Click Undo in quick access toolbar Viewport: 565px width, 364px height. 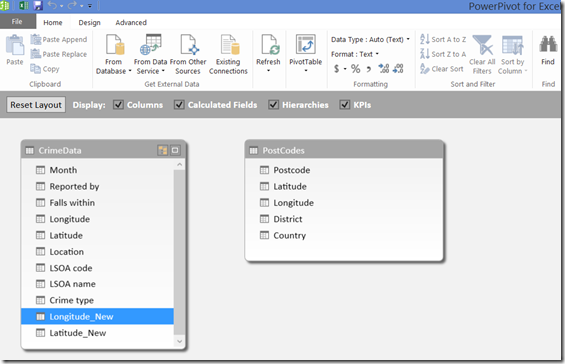pyautogui.click(x=52, y=5)
